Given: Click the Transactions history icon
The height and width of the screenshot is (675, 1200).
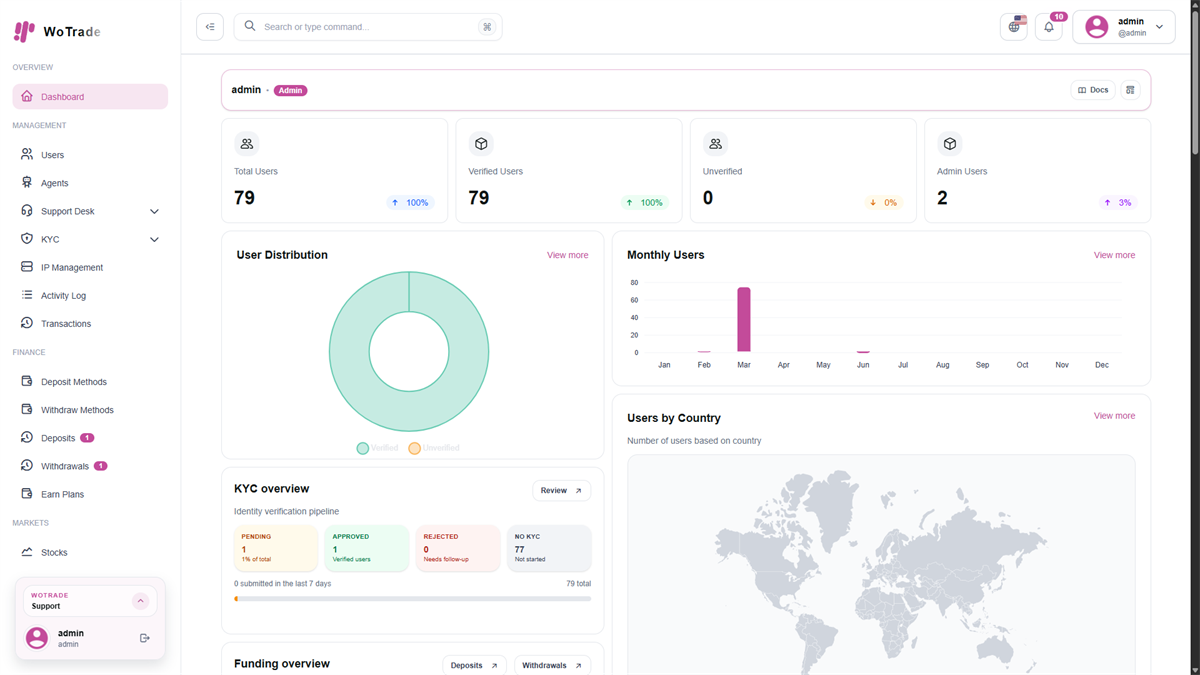Looking at the screenshot, I should [27, 323].
